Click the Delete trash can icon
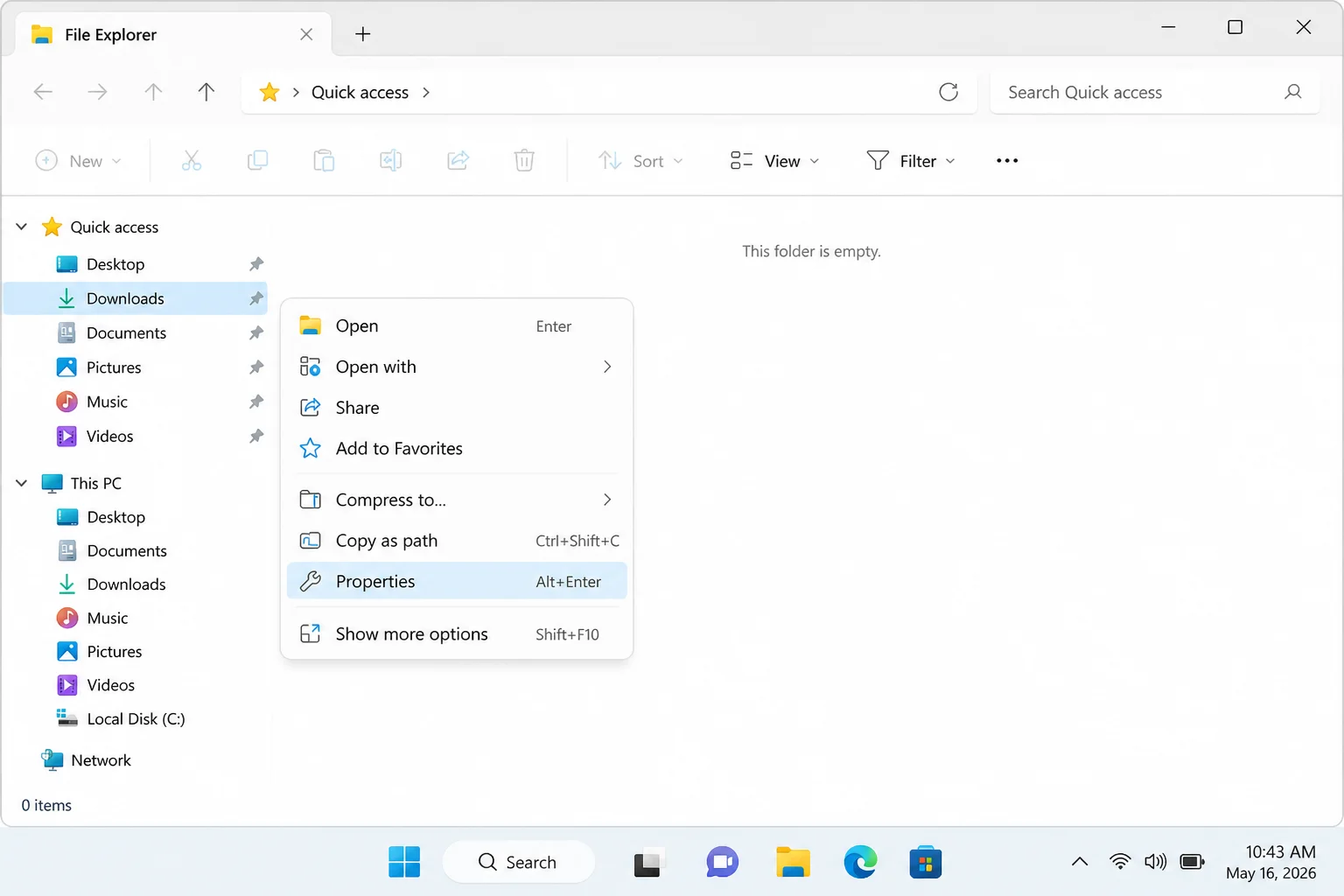The width and height of the screenshot is (1344, 896). coord(524,160)
